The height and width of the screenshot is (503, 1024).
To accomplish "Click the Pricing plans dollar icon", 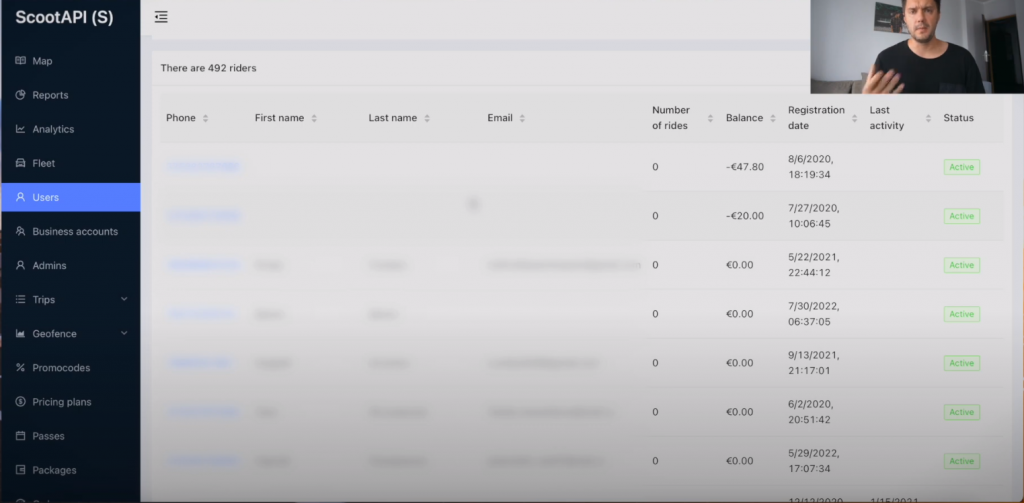I will pyautogui.click(x=20, y=402).
